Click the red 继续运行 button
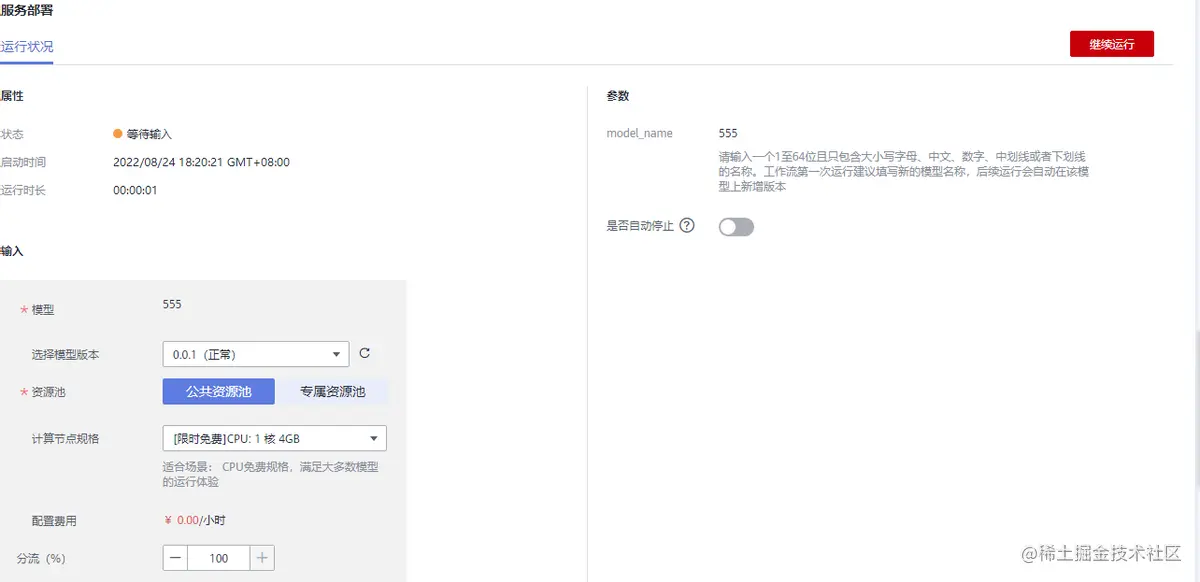The height and width of the screenshot is (582, 1200). 1112,44
